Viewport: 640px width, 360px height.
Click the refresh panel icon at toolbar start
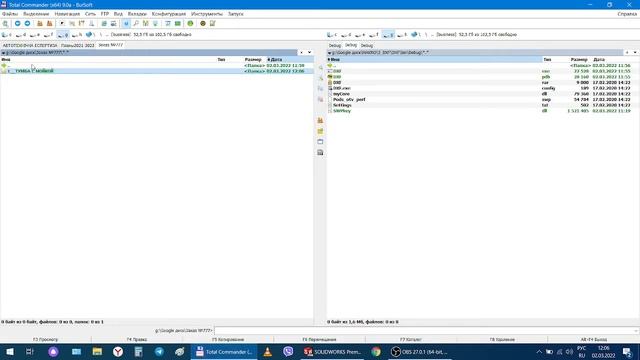coord(5,24)
